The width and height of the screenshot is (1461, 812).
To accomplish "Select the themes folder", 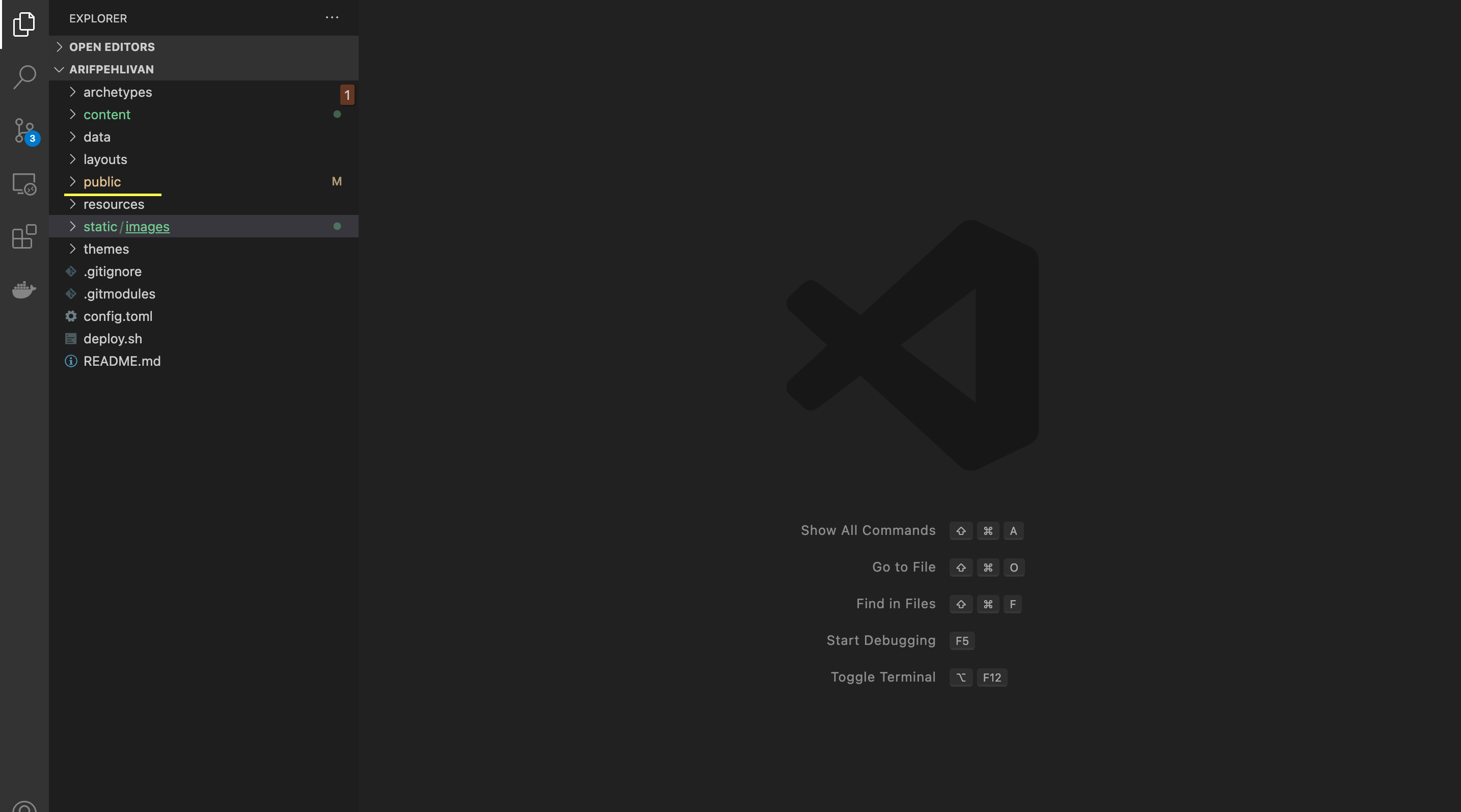I will point(204,249).
